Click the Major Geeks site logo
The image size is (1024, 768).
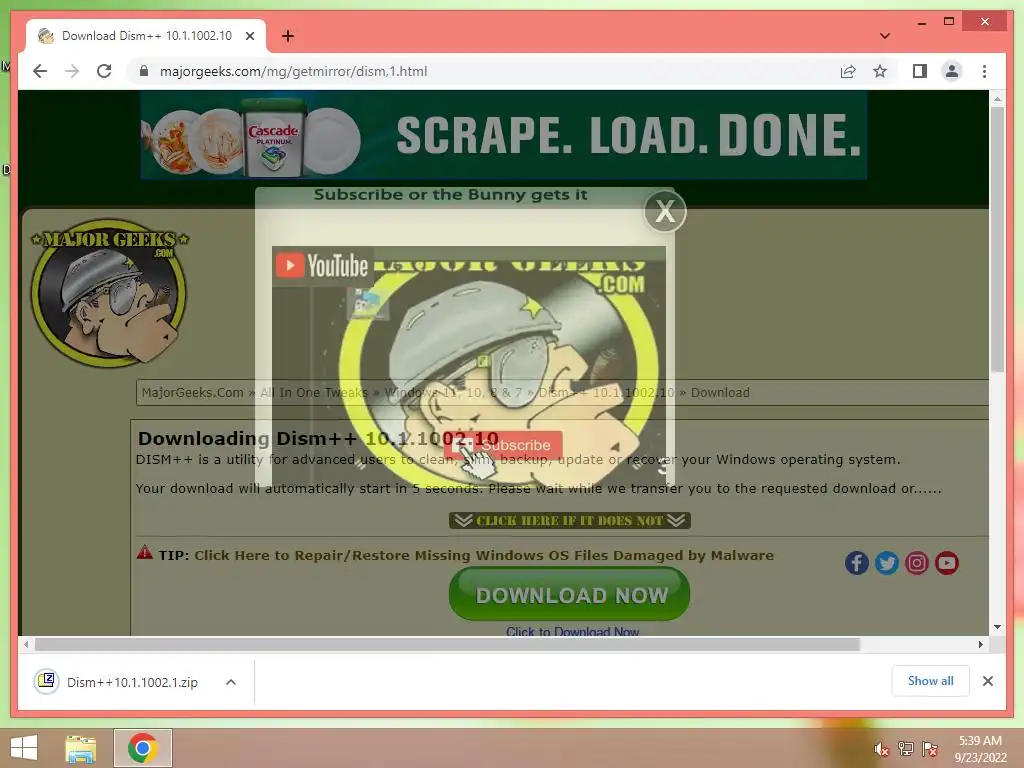110,292
